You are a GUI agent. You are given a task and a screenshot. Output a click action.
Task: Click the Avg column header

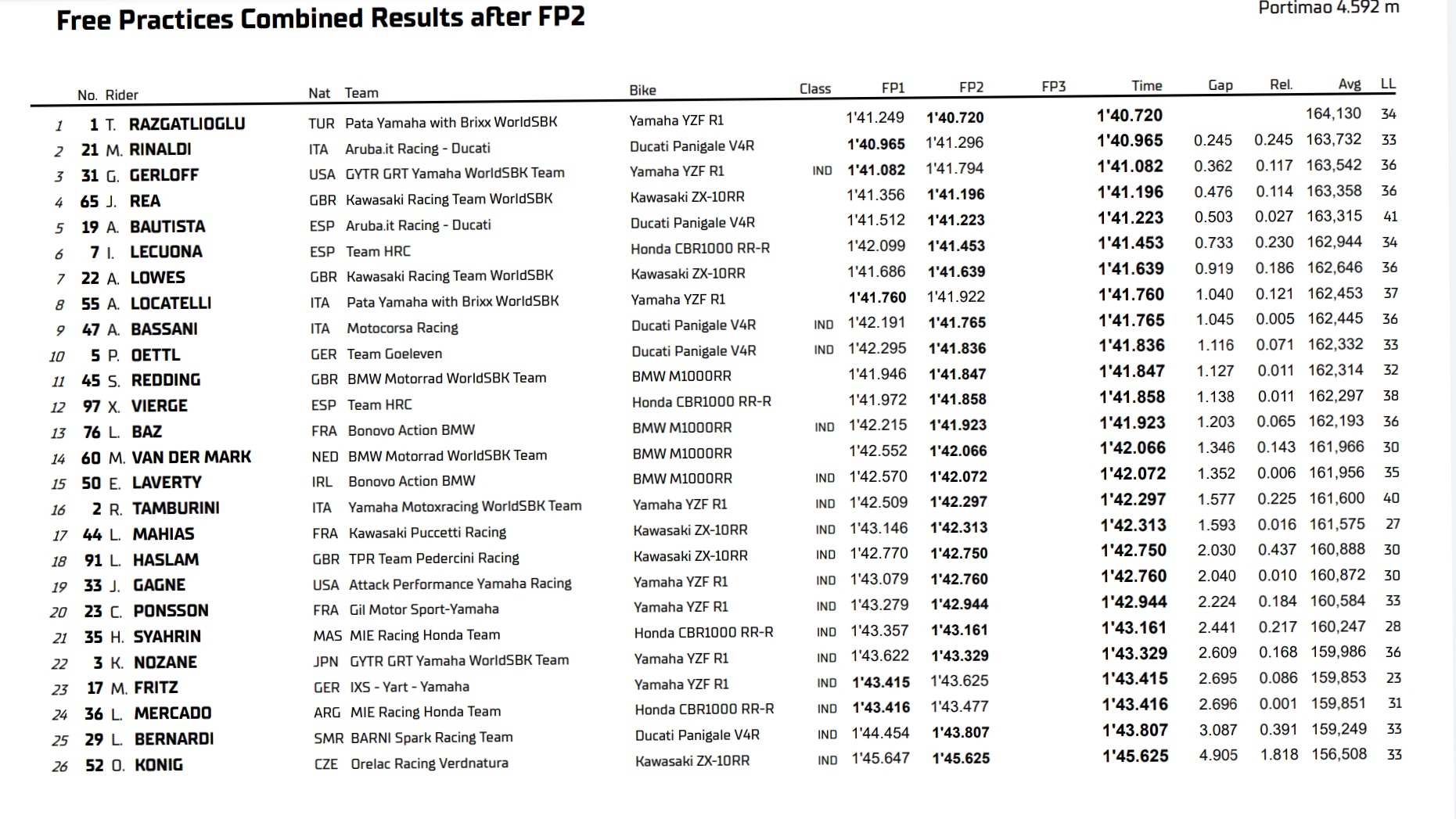click(x=1350, y=84)
